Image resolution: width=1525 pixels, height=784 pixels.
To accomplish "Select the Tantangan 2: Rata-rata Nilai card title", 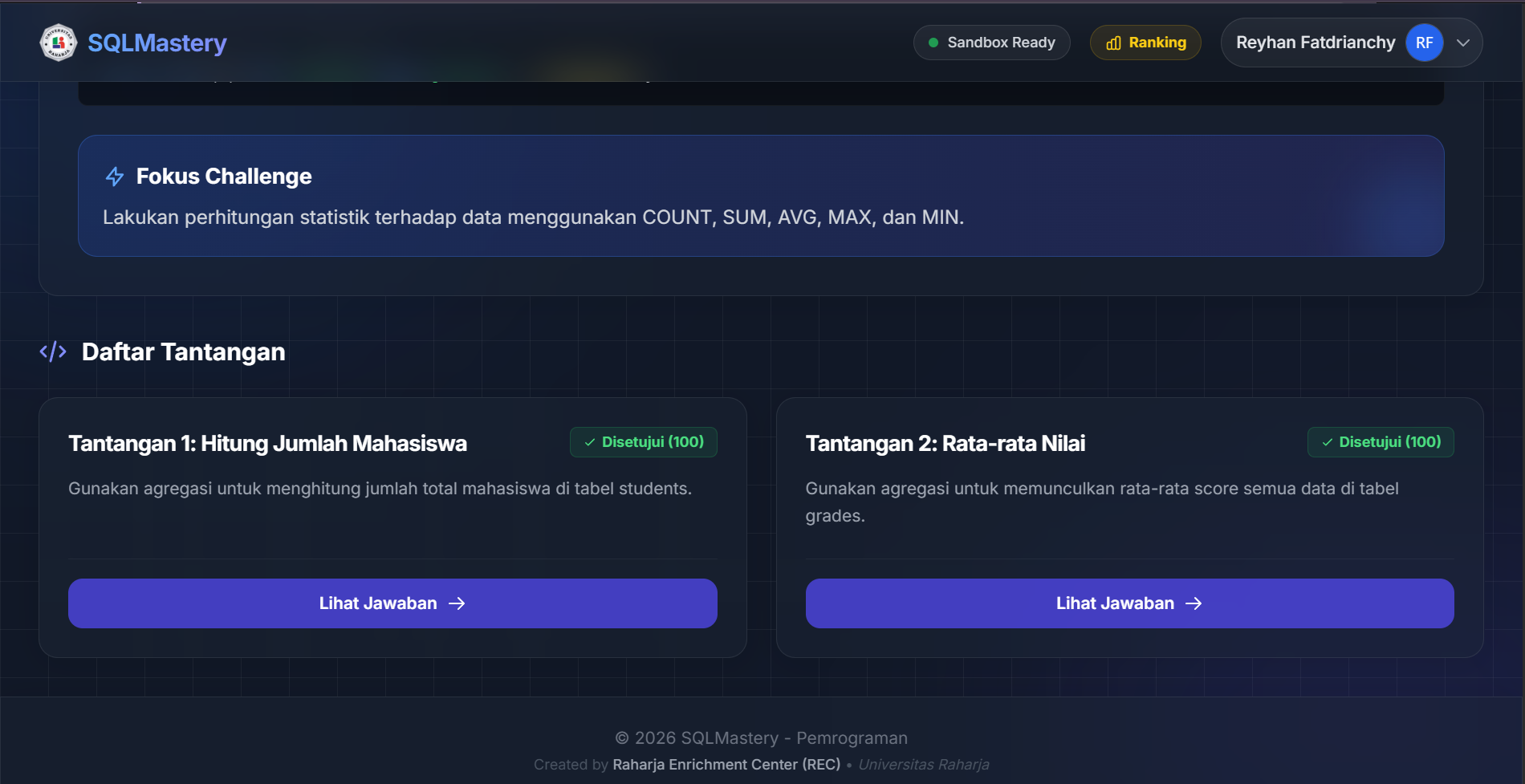I will 945,444.
